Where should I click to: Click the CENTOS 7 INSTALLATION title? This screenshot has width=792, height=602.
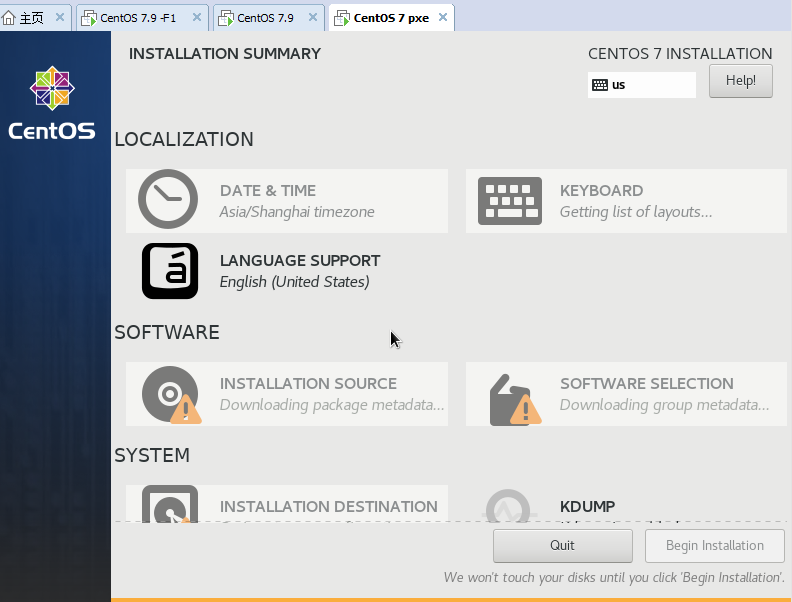680,54
